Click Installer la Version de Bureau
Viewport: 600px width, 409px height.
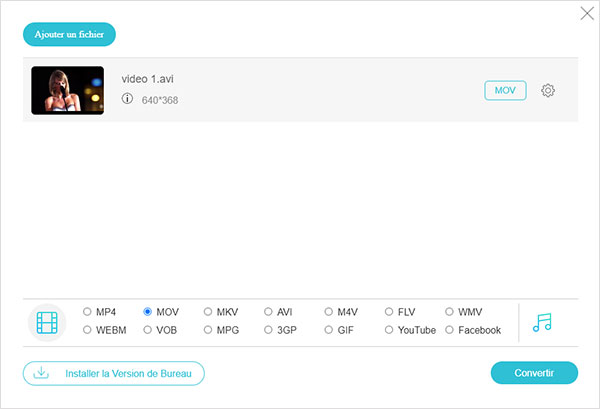[x=113, y=374]
